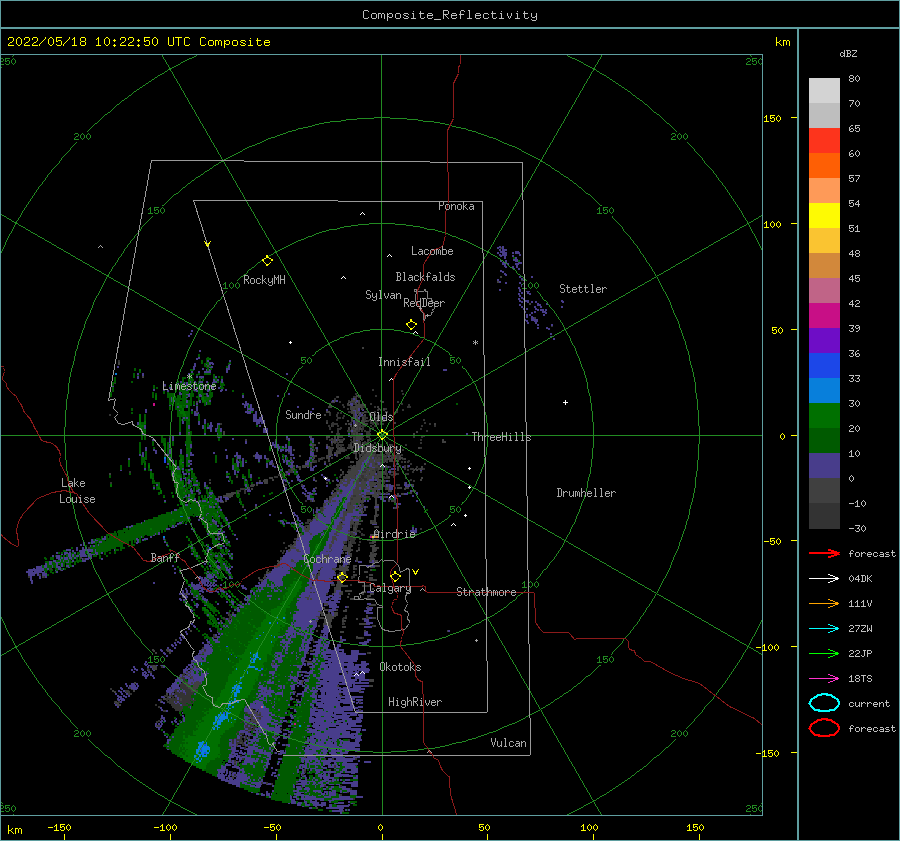The width and height of the screenshot is (900, 841).
Task: Click the blue 36 dBZ legend swatch
Action: (824, 366)
